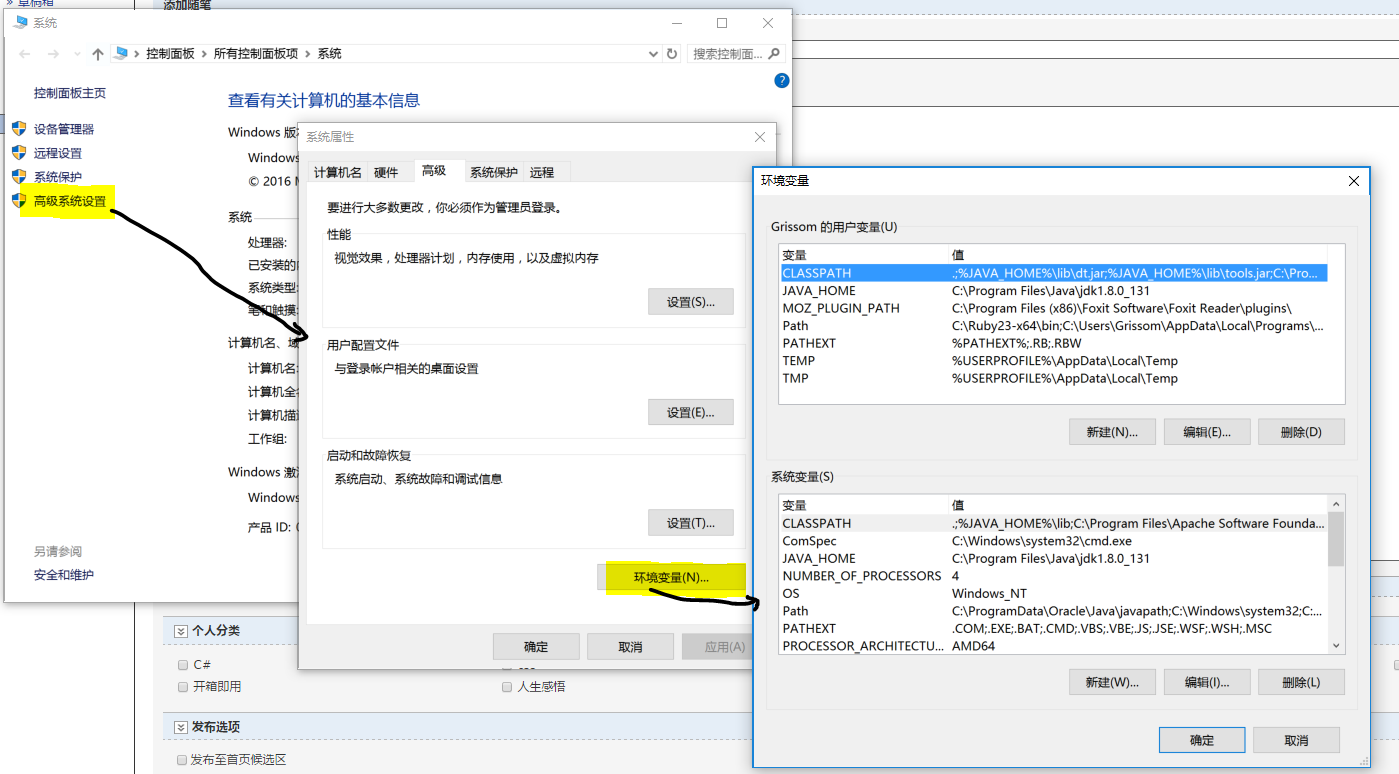Click 新建(N)... for user variables
The height and width of the screenshot is (774, 1399).
[1112, 432]
